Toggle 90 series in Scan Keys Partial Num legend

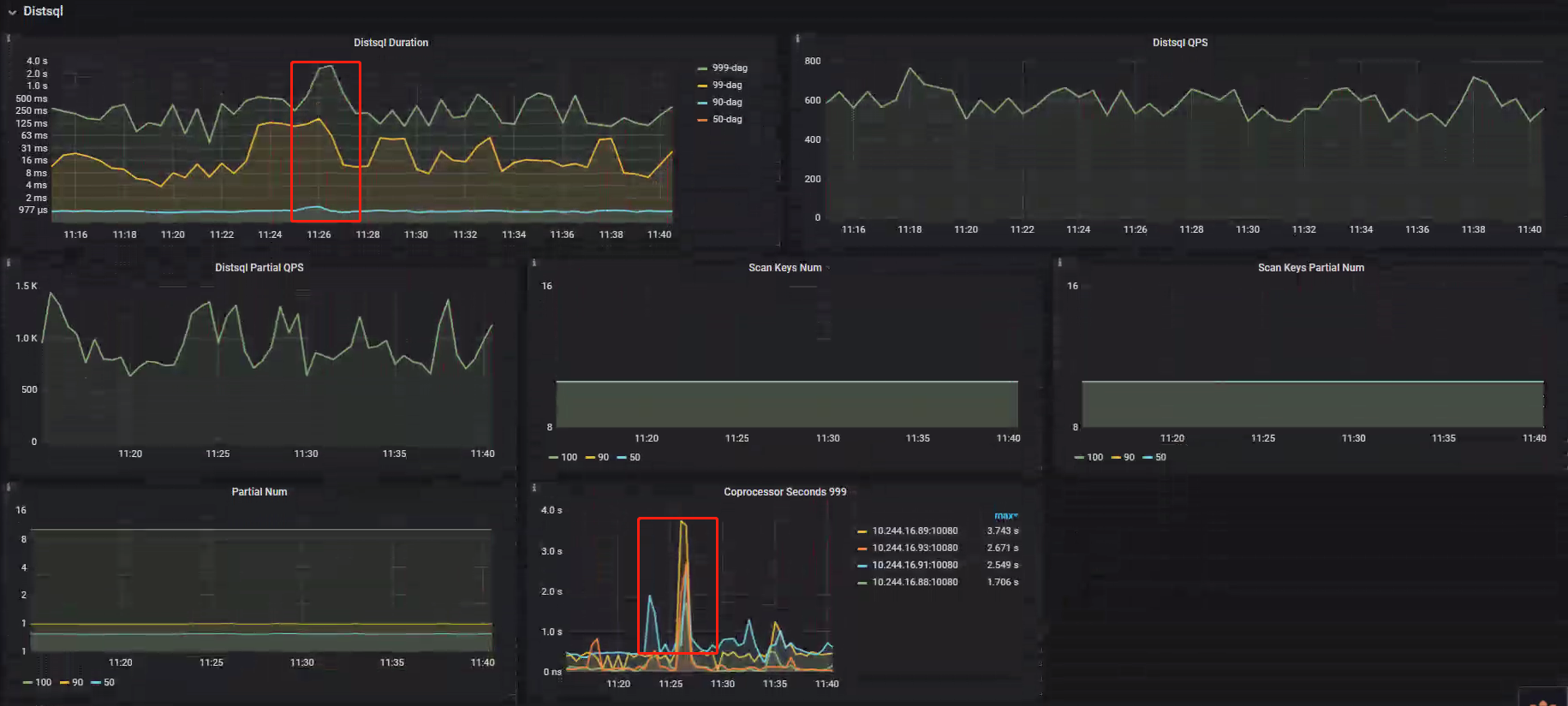point(1129,457)
